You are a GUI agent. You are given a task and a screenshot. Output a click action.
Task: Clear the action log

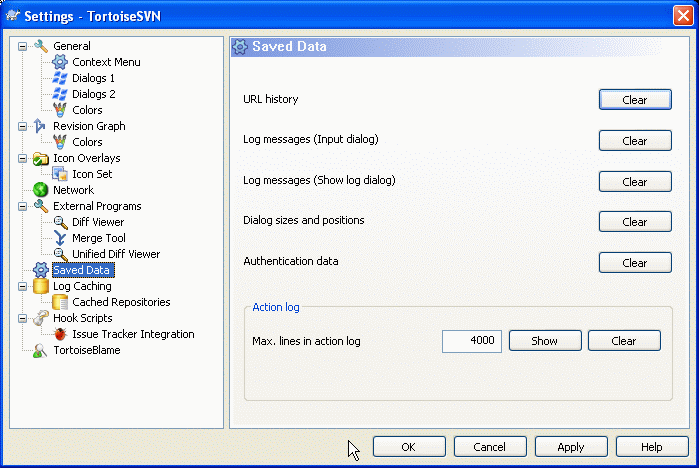click(624, 341)
